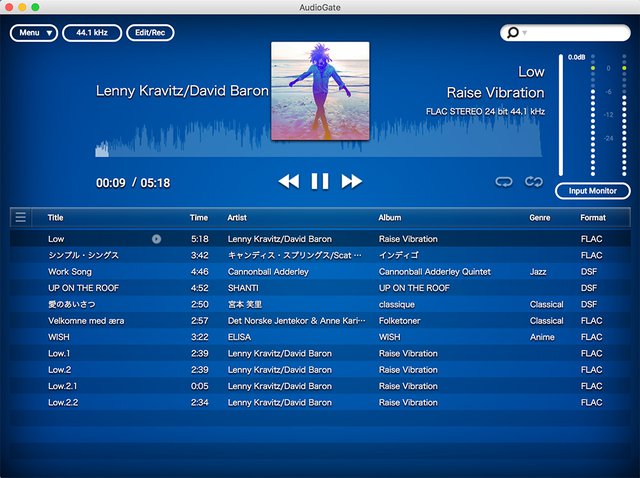Click the Det Norske Jentekor artist cell
Viewport: 640px width, 478px height.
296,321
